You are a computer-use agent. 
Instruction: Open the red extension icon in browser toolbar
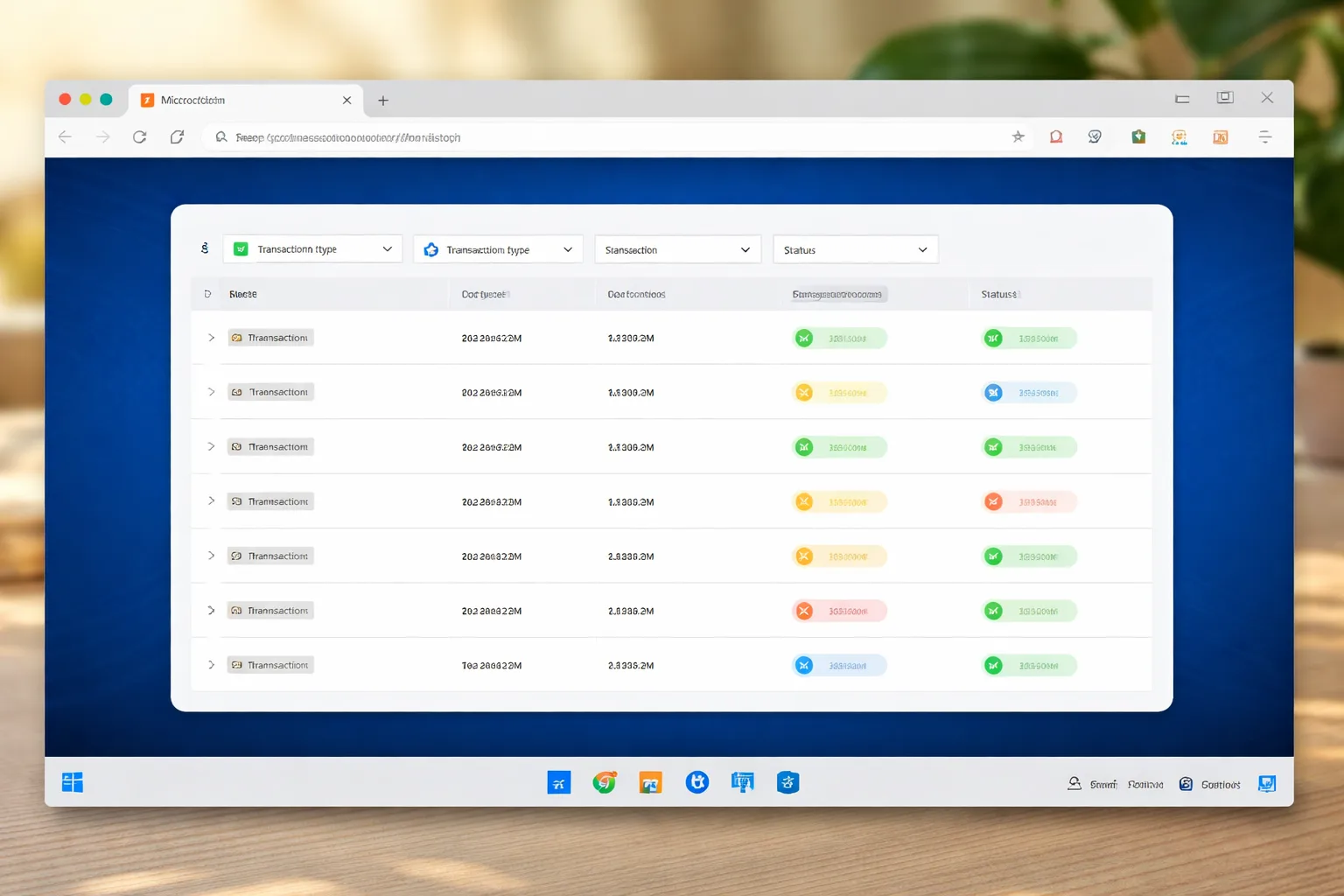pos(1056,136)
